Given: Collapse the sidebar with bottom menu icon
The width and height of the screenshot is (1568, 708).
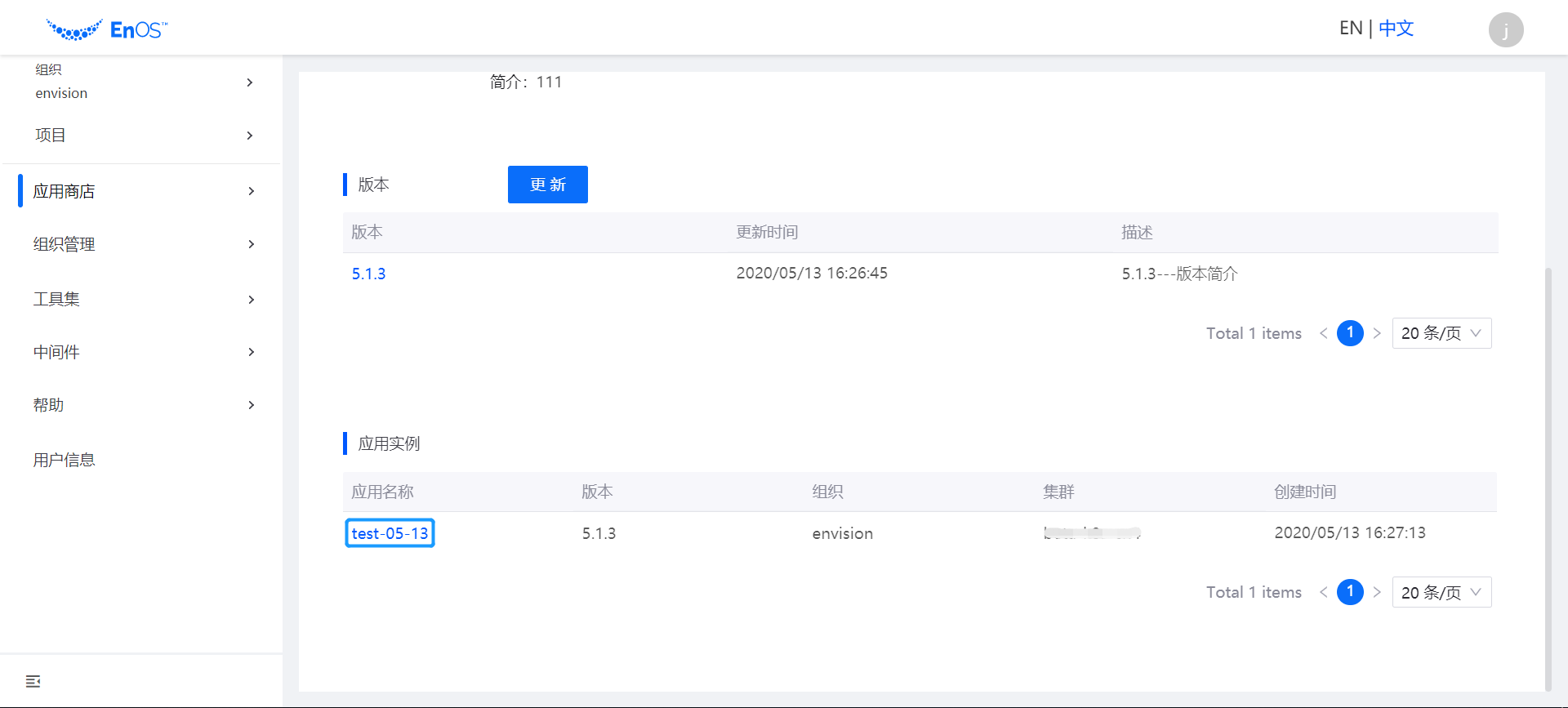Looking at the screenshot, I should coord(33,681).
